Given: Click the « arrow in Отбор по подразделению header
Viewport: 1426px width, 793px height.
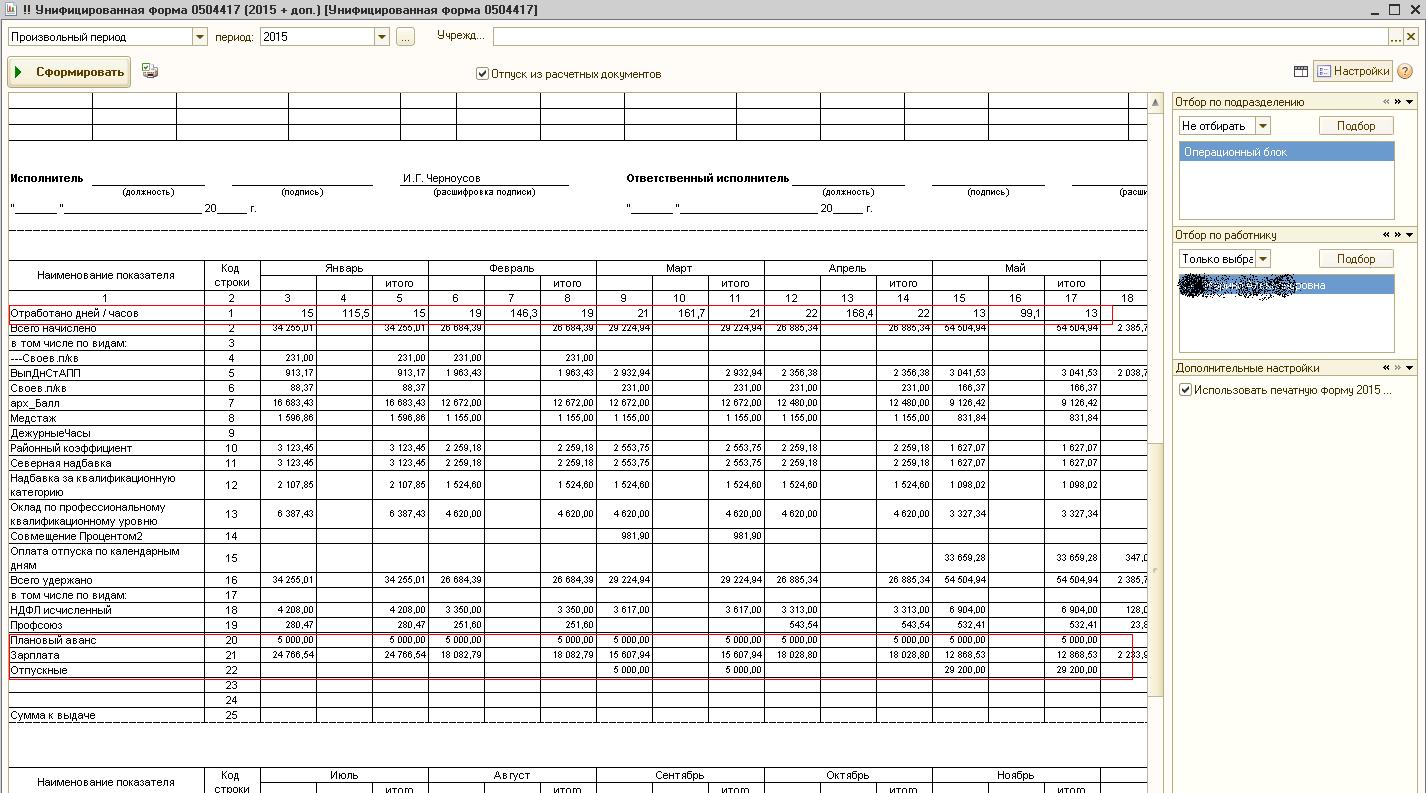Looking at the screenshot, I should pyautogui.click(x=1386, y=102).
